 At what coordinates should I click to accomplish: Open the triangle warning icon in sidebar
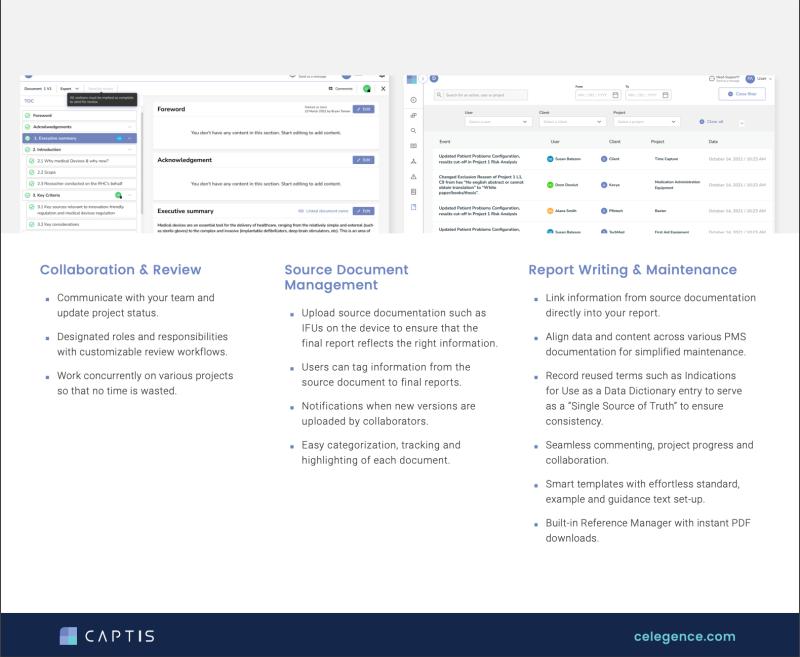coord(413,176)
